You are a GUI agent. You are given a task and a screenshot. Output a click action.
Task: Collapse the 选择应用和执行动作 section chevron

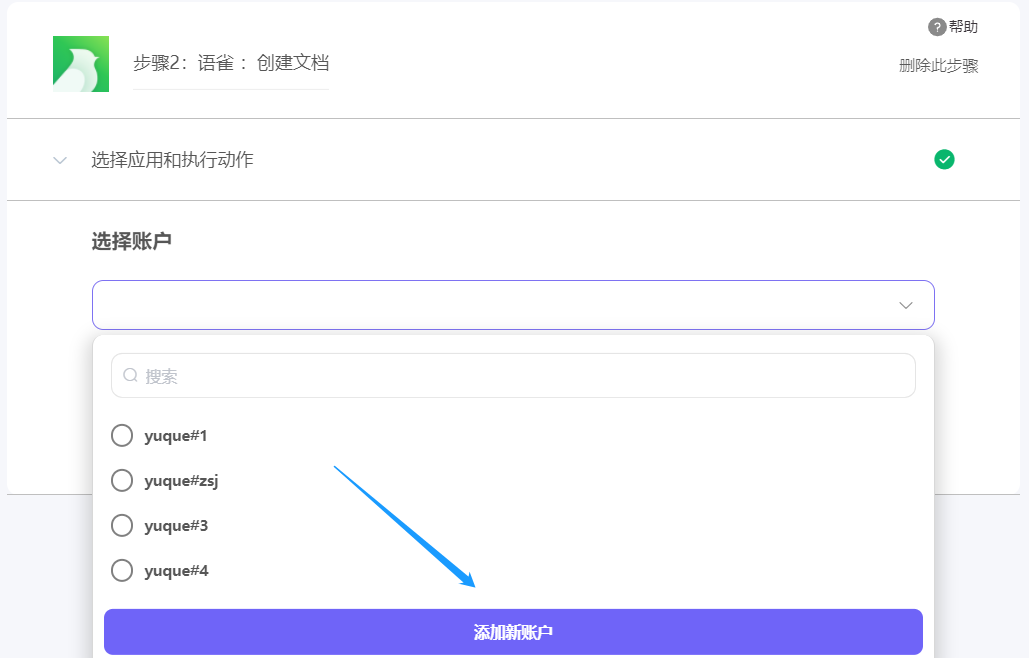60,160
